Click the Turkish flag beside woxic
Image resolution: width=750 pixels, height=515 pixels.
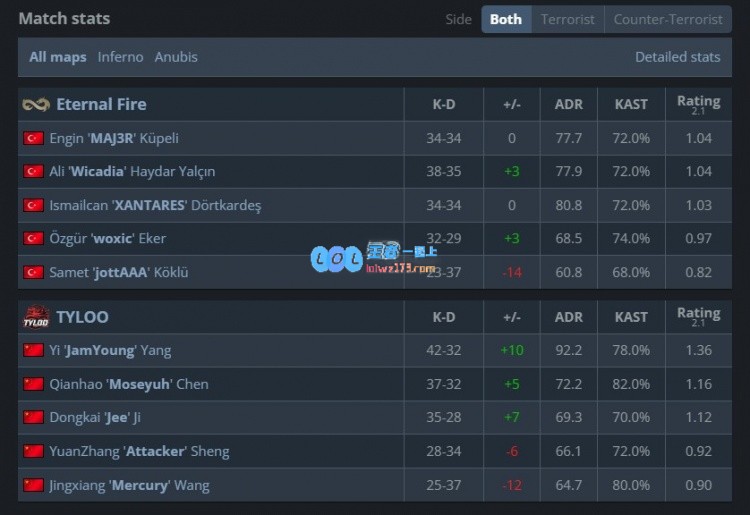point(33,239)
